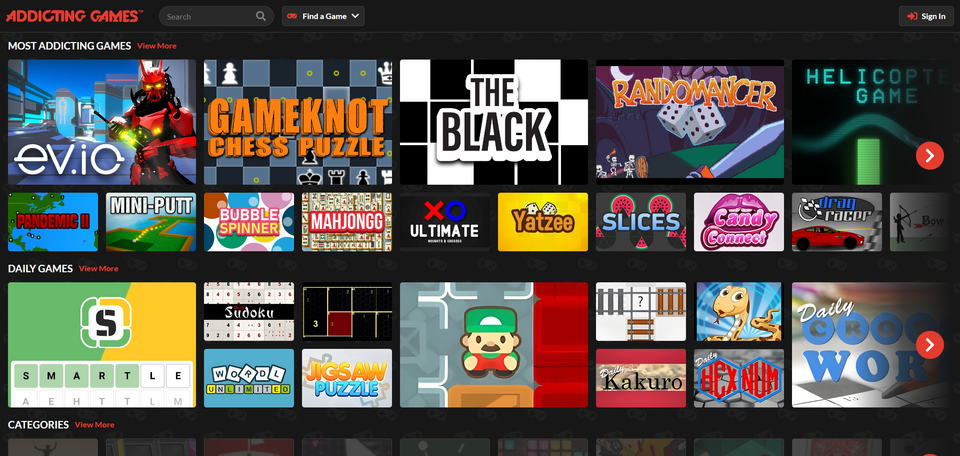Open the snake daily game tile
The height and width of the screenshot is (456, 960).
click(739, 312)
